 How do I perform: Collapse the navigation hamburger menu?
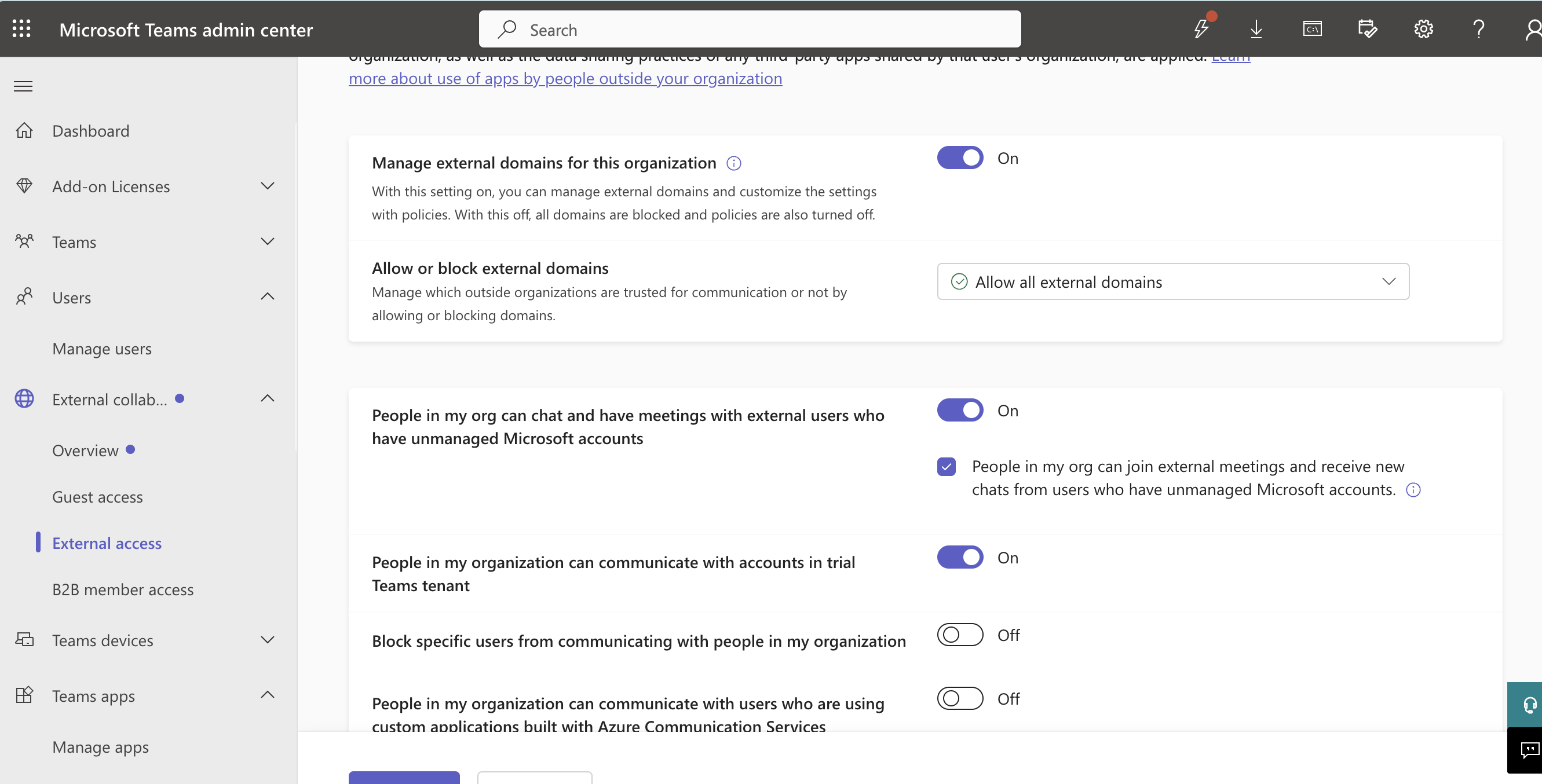point(23,86)
